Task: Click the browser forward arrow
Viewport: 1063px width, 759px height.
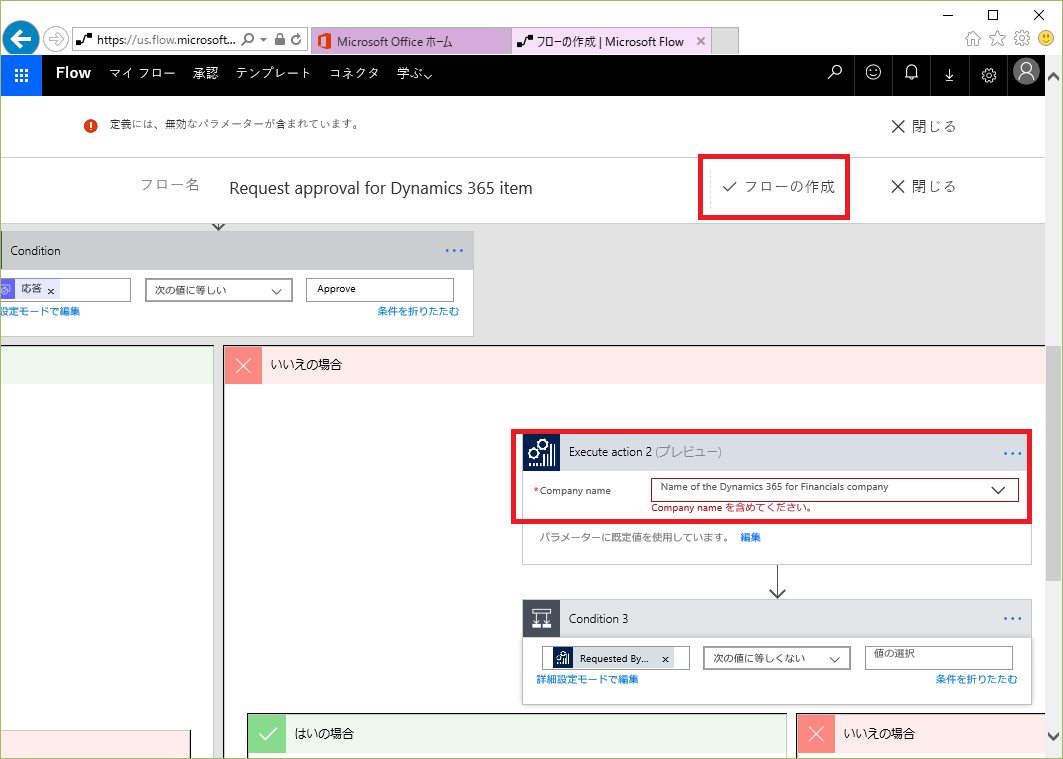Action: click(56, 39)
